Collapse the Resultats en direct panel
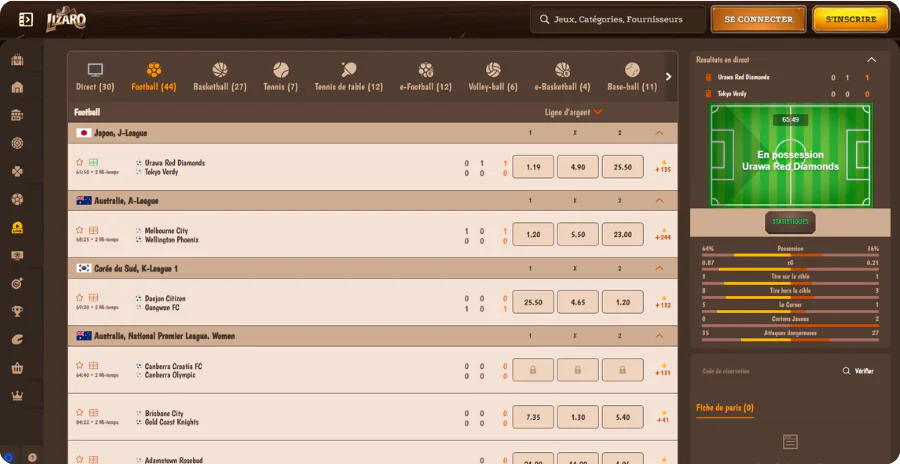The image size is (900, 464). [871, 60]
